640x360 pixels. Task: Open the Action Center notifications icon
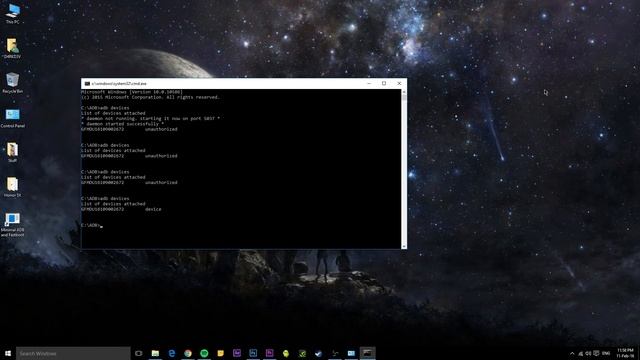click(x=596, y=353)
